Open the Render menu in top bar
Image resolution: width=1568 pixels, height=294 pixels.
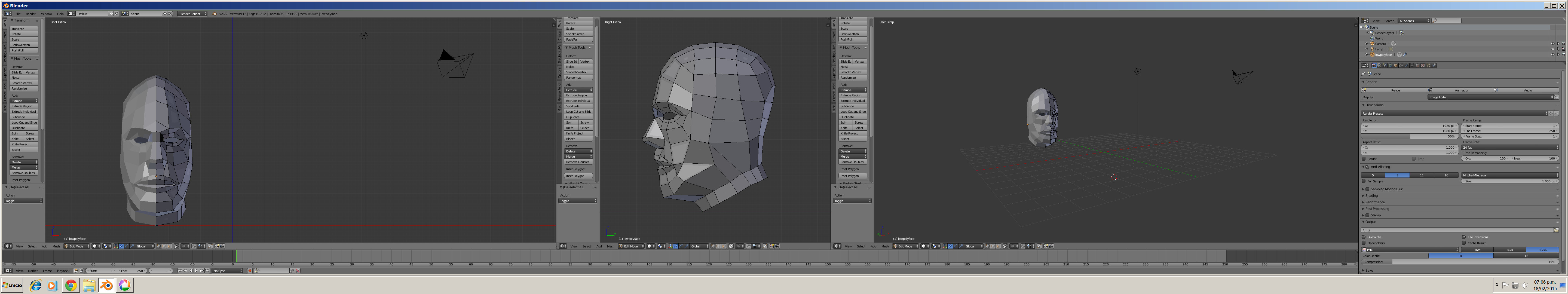coord(30,13)
